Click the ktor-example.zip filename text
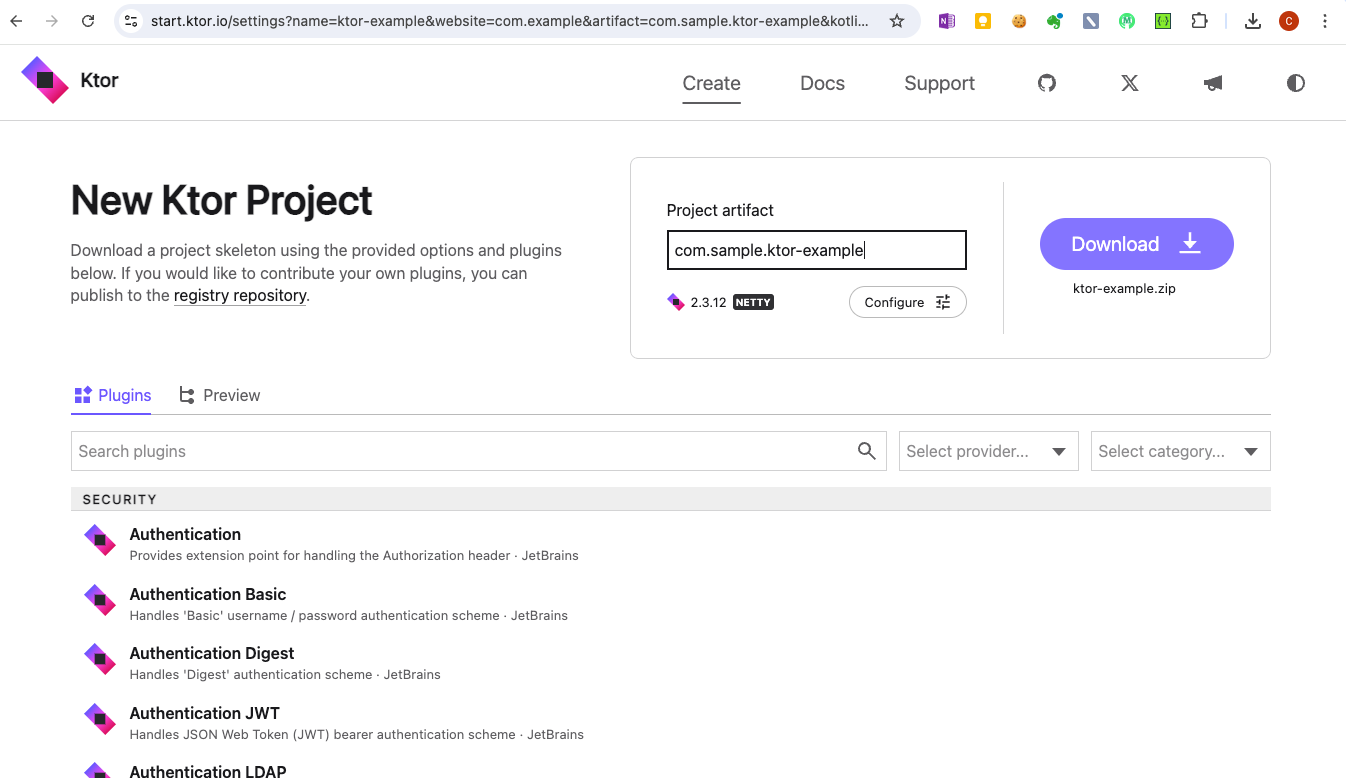Viewport: 1346px width, 778px height. pos(1124,289)
